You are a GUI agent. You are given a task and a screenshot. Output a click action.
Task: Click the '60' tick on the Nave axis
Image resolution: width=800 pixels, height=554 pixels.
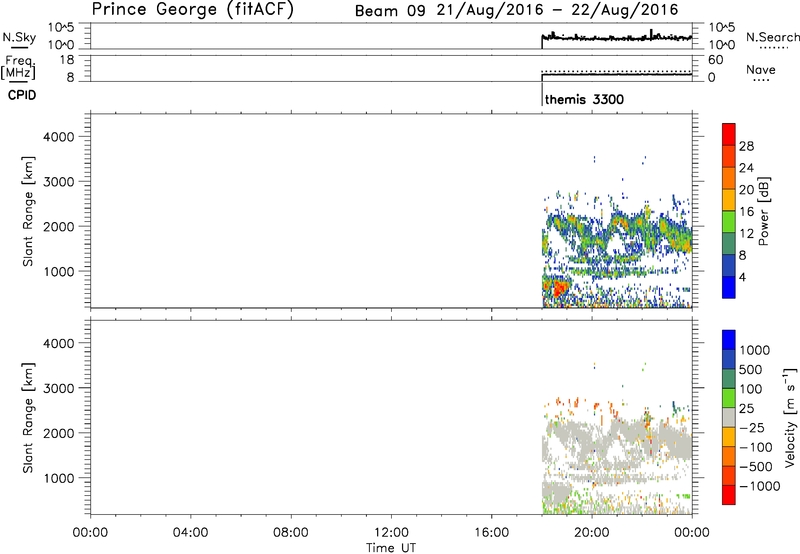point(715,60)
